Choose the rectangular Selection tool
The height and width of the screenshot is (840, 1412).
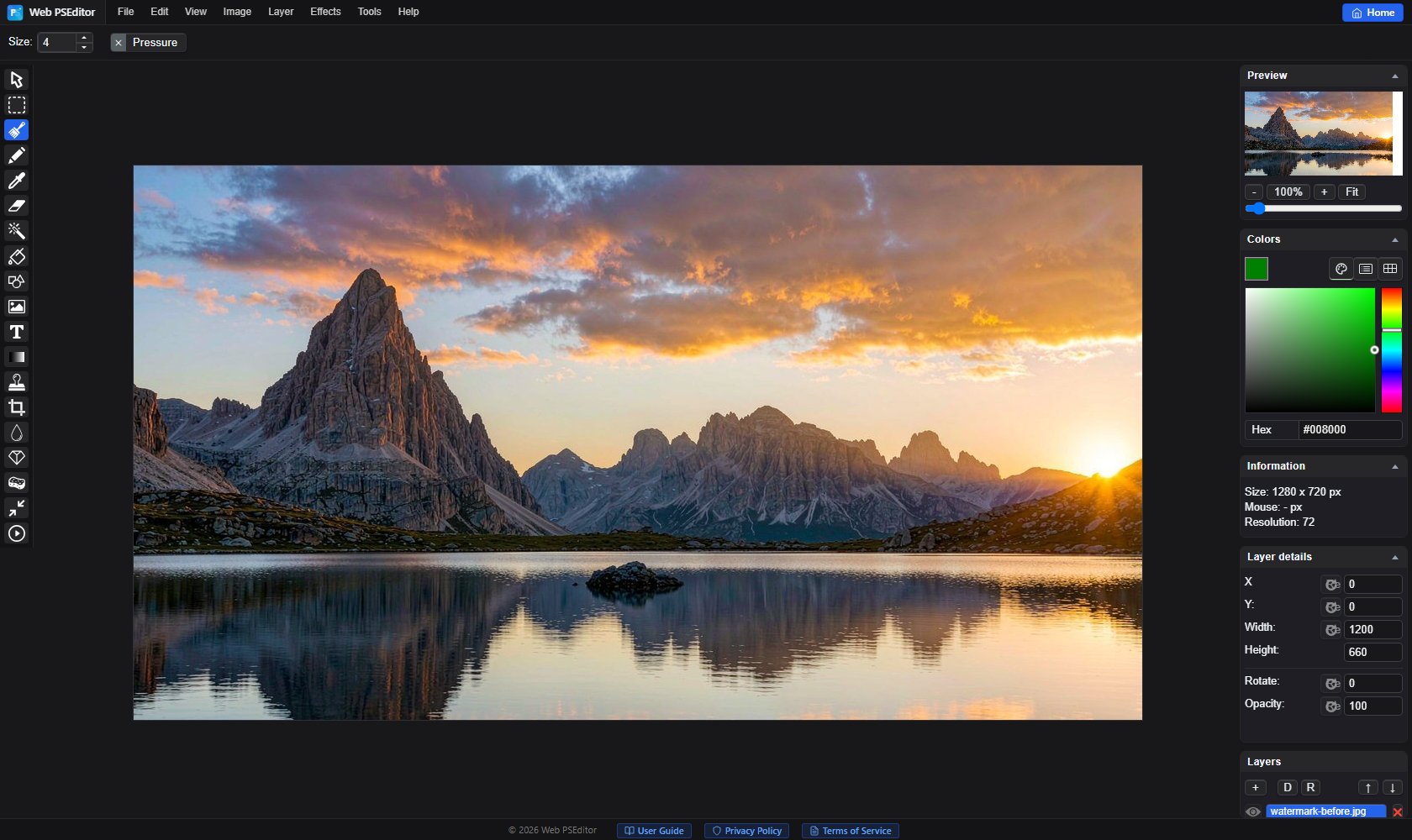[x=16, y=105]
